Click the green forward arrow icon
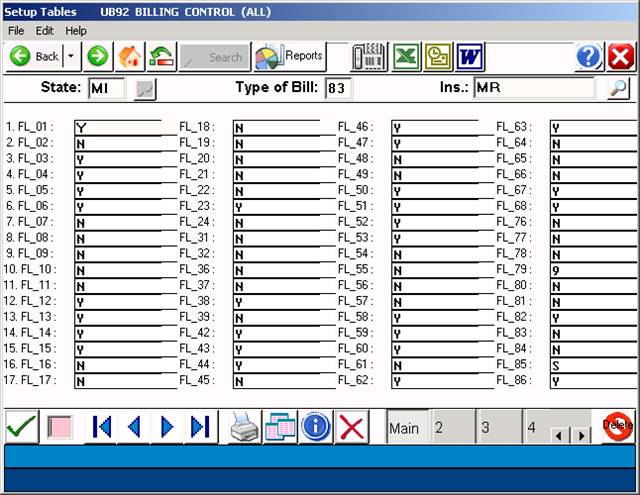The height and width of the screenshot is (495, 640). click(x=98, y=57)
